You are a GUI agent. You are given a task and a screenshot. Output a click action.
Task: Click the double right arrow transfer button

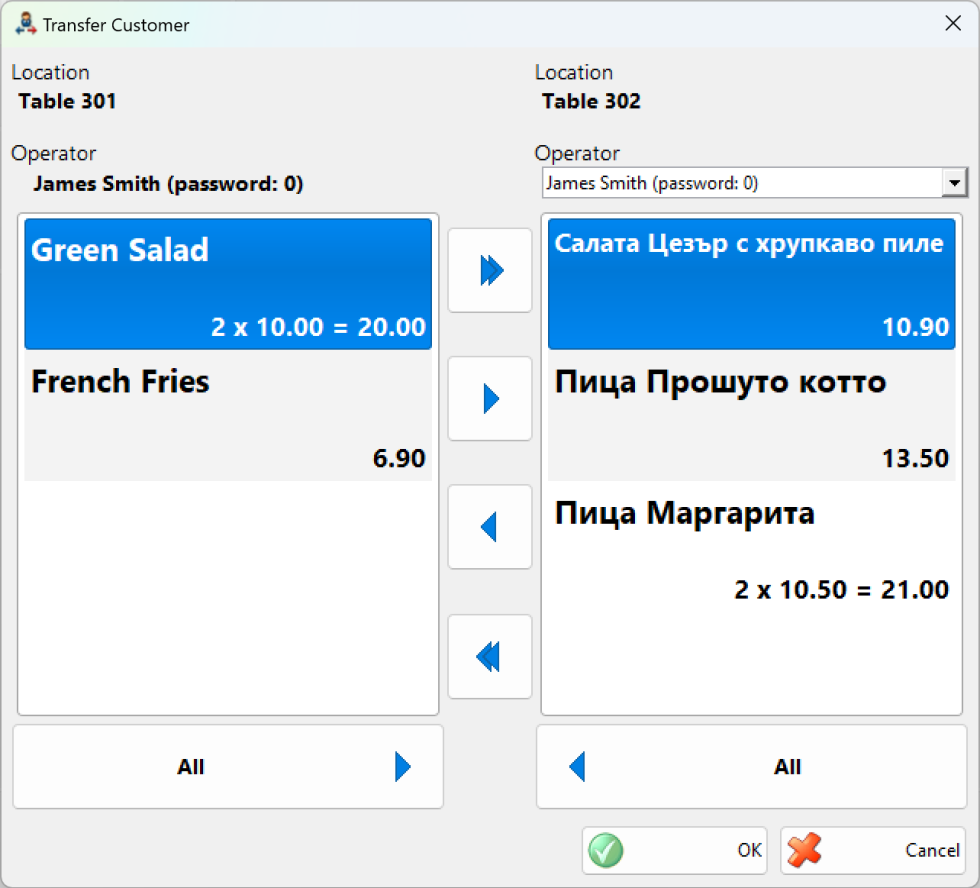click(490, 270)
